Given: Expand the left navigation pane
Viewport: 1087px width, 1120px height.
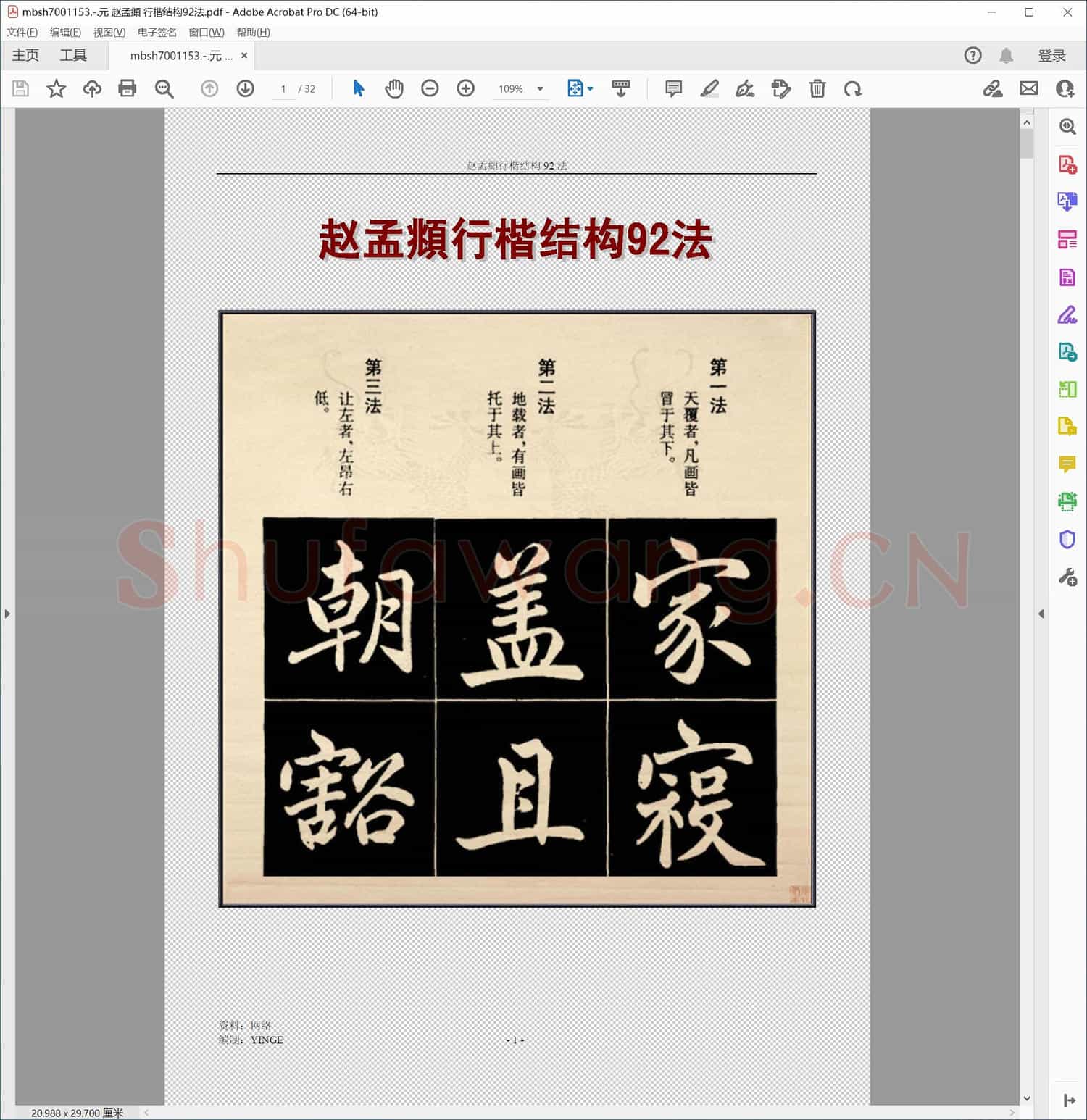Looking at the screenshot, I should tap(7, 614).
